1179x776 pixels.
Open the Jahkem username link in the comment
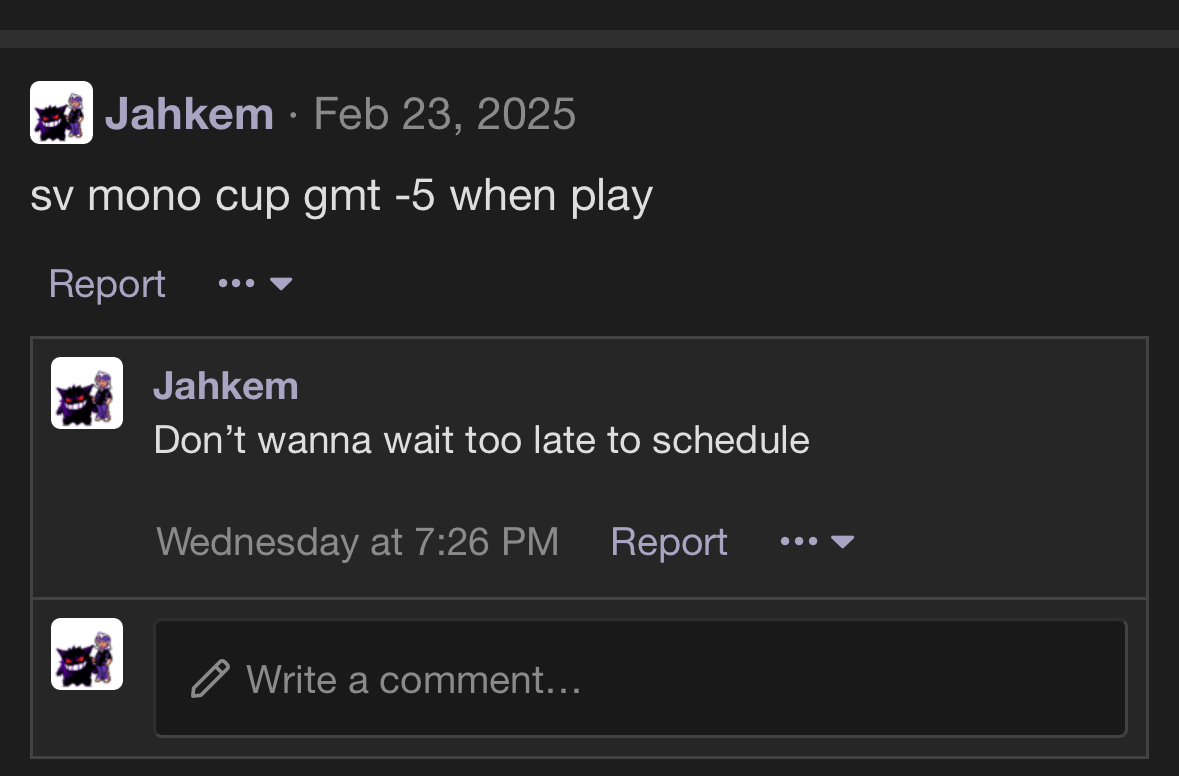tap(226, 386)
